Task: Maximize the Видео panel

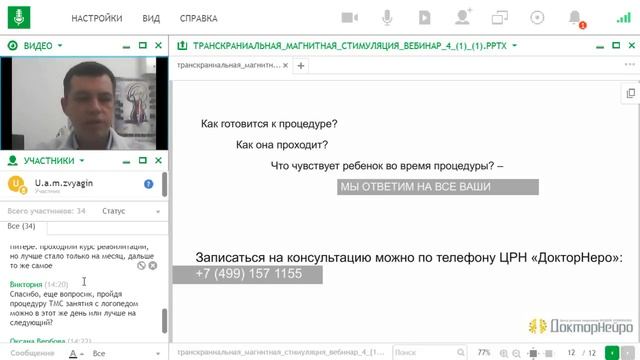Action: 142,45
